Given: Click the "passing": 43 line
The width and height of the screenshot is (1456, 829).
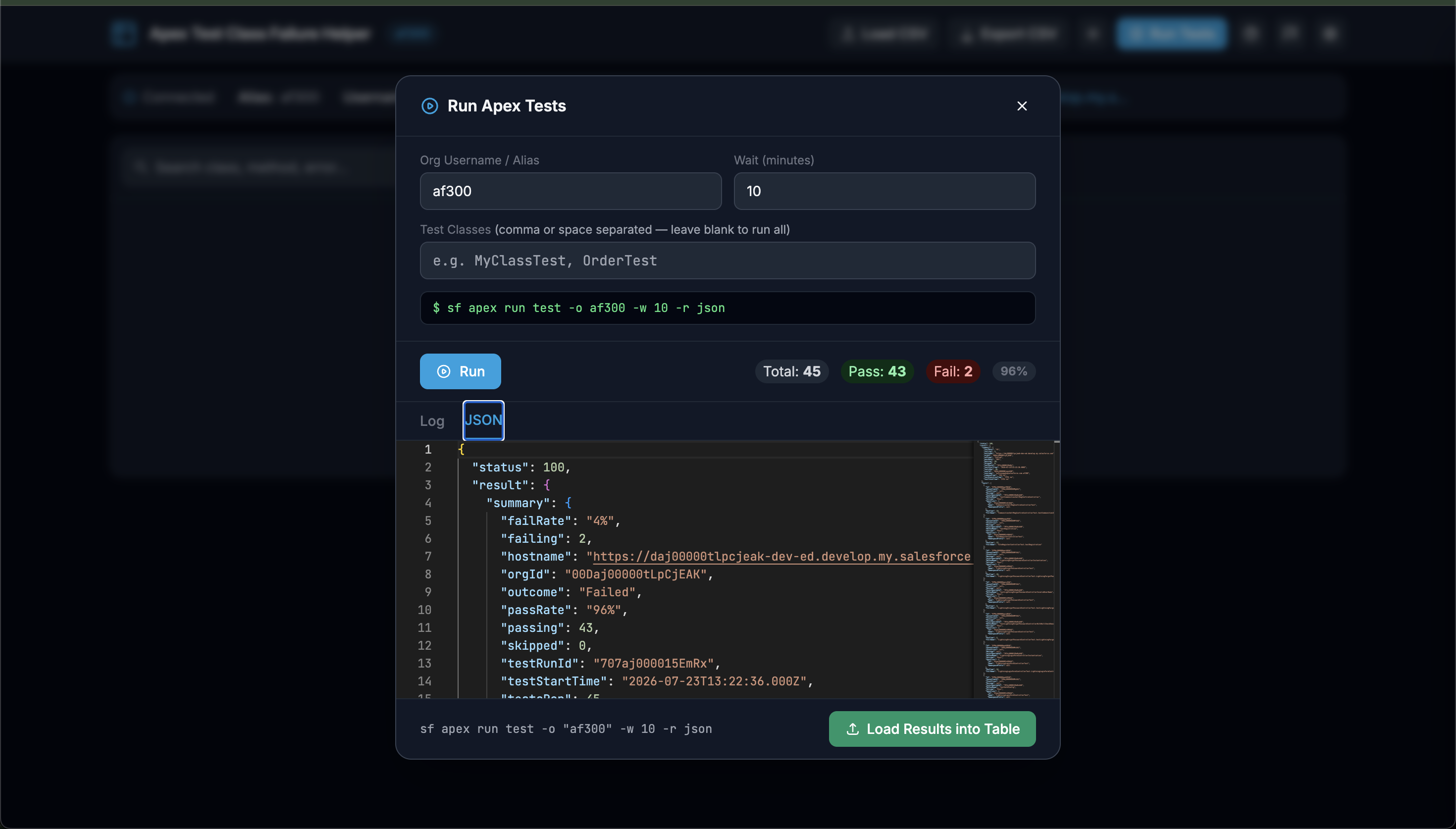Looking at the screenshot, I should click(x=549, y=628).
